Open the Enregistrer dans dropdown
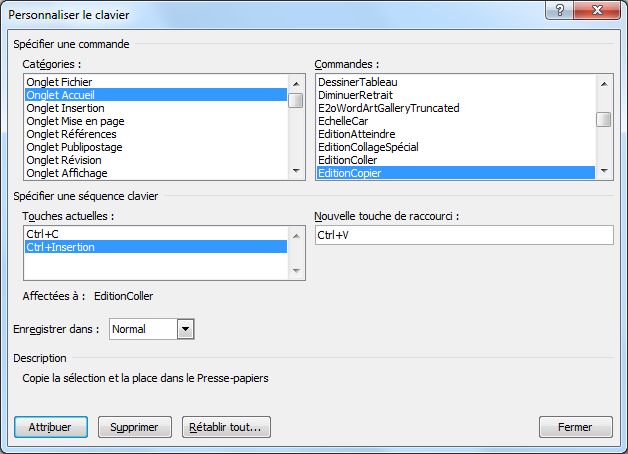The width and height of the screenshot is (628, 454). coord(185,329)
